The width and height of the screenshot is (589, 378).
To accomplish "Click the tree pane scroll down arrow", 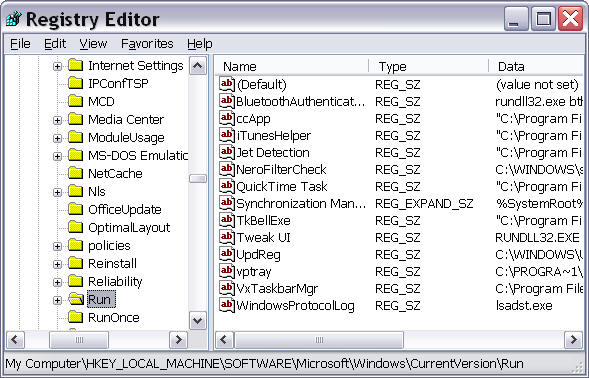I will click(x=198, y=321).
